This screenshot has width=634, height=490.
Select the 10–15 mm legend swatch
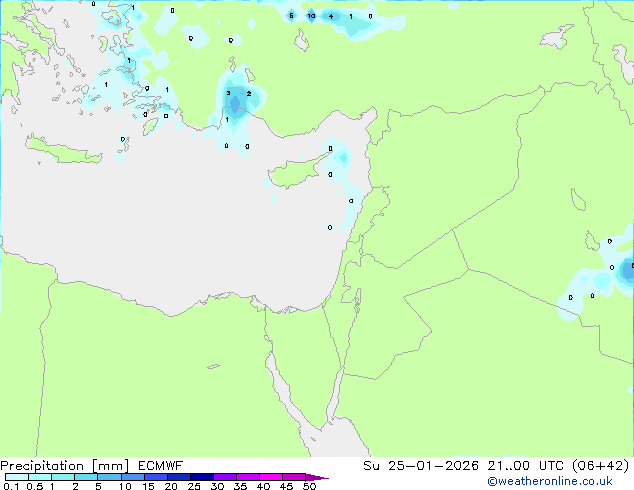(x=132, y=477)
